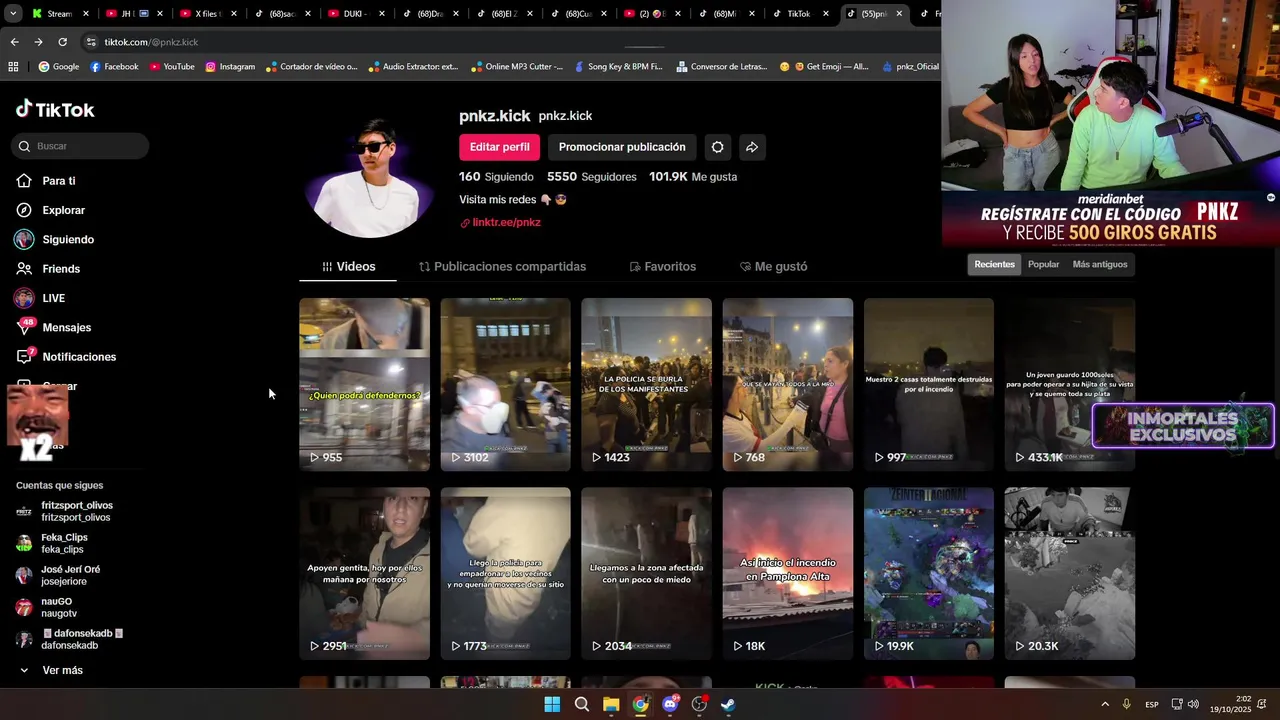Click system tray microphone icon
This screenshot has height=720, width=1280.
(1127, 704)
